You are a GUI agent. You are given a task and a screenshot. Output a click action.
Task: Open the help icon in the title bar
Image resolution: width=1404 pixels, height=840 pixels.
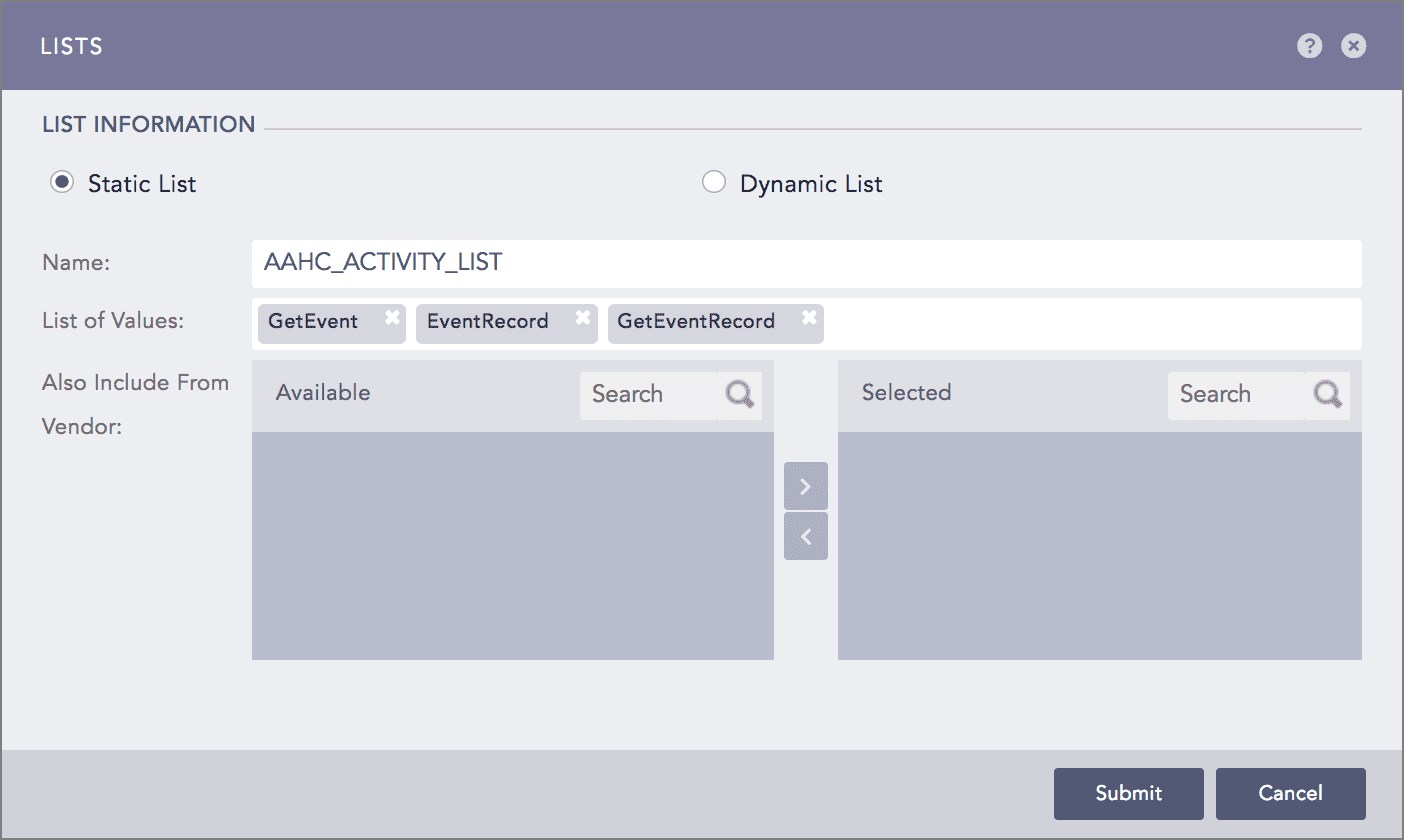(1310, 46)
